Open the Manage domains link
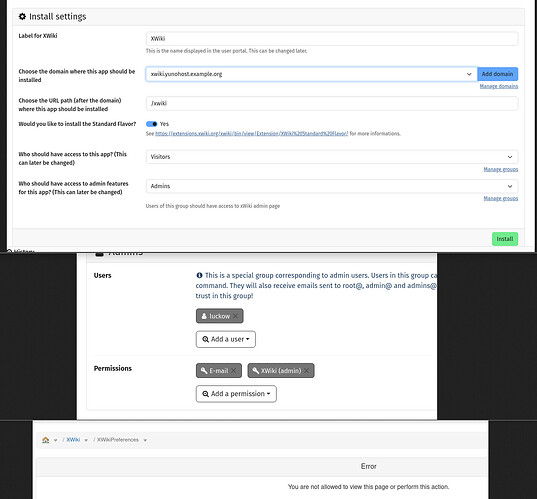 click(x=499, y=86)
